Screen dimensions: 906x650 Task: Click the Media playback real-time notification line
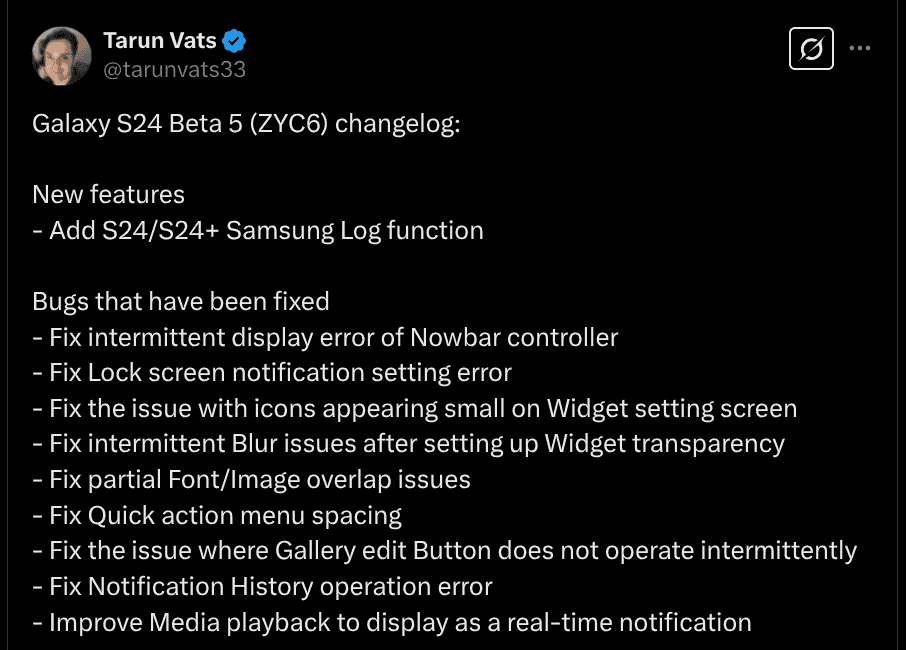pyautogui.click(x=392, y=622)
